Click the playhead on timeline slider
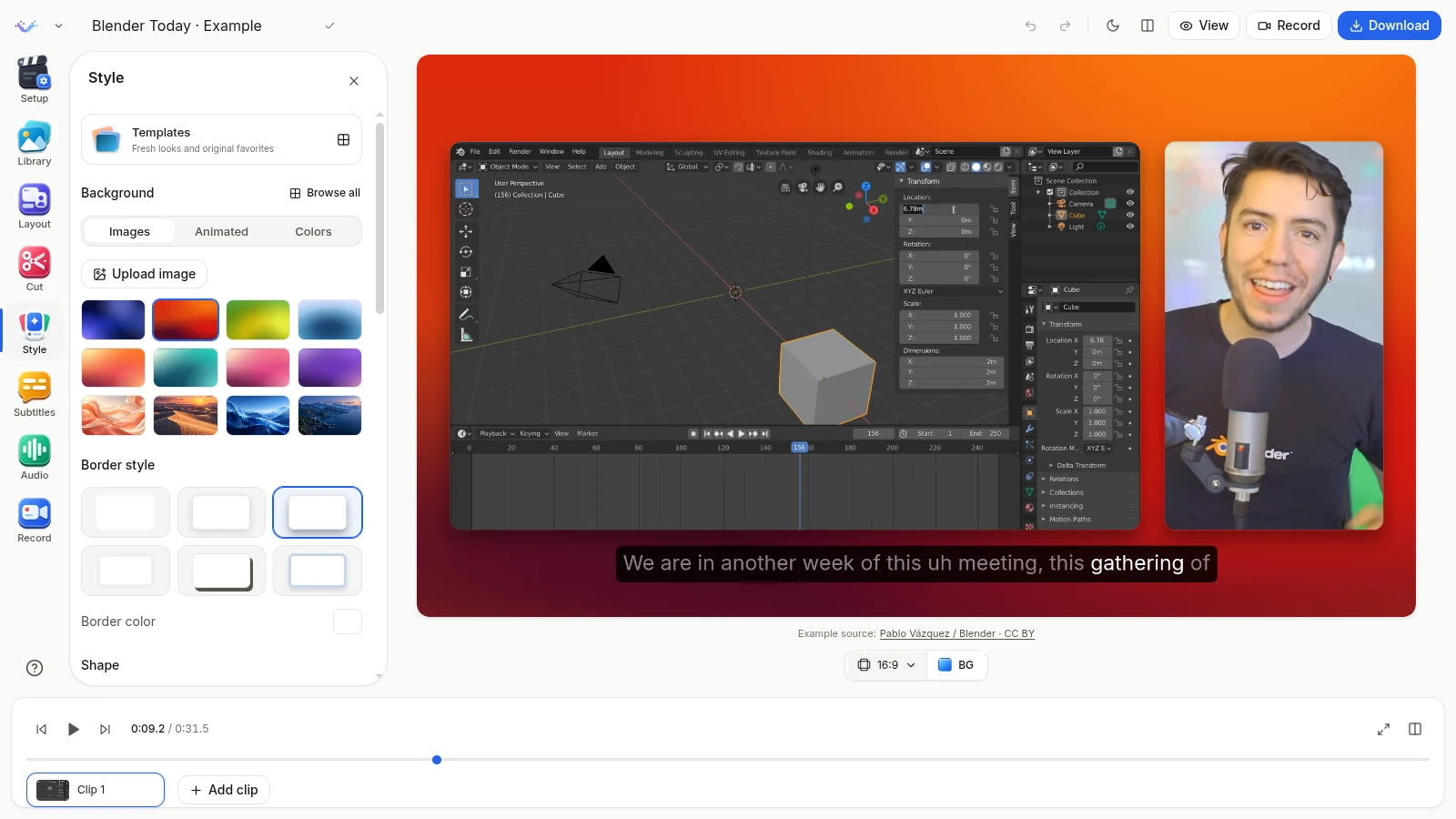Viewport: 1456px width, 819px height. click(x=437, y=760)
